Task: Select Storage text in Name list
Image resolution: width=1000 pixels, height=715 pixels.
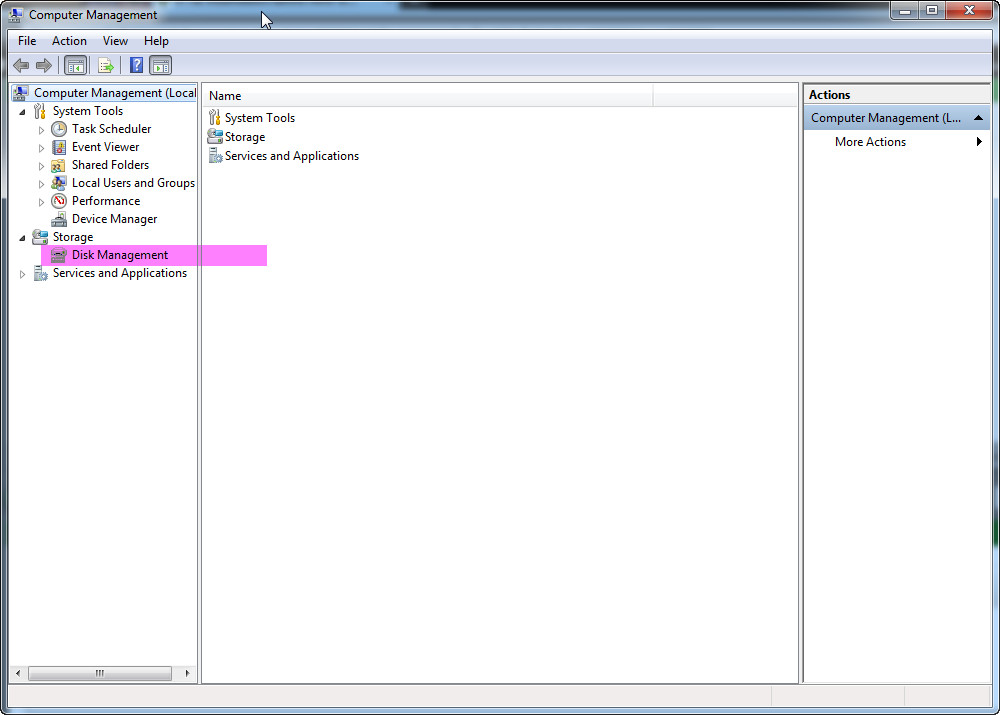Action: [245, 137]
